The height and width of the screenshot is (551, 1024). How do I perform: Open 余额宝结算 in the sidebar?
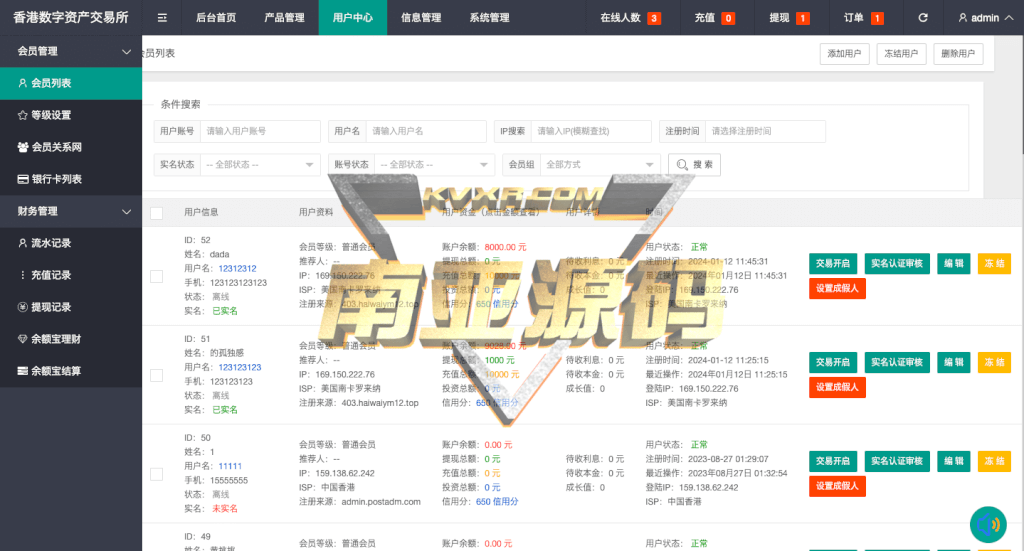[x=71, y=371]
